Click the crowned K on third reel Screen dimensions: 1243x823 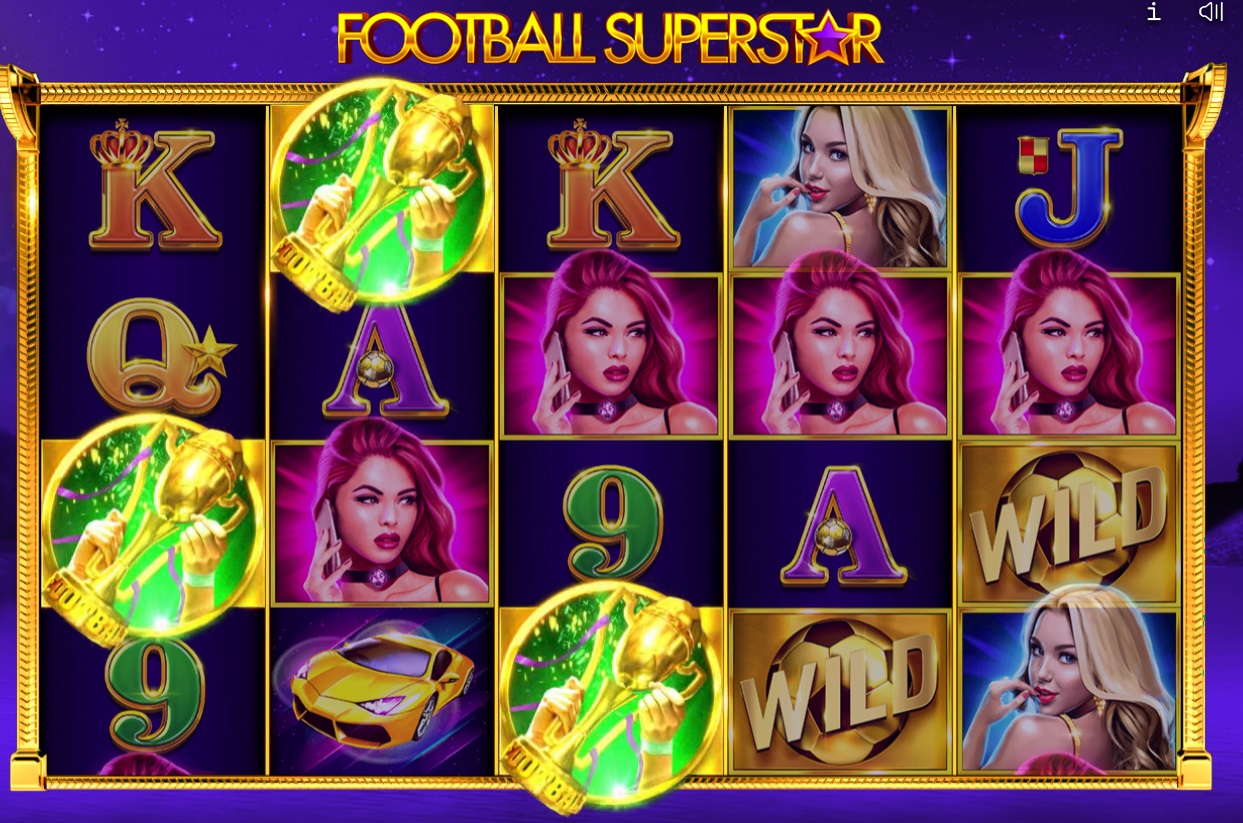tap(612, 187)
